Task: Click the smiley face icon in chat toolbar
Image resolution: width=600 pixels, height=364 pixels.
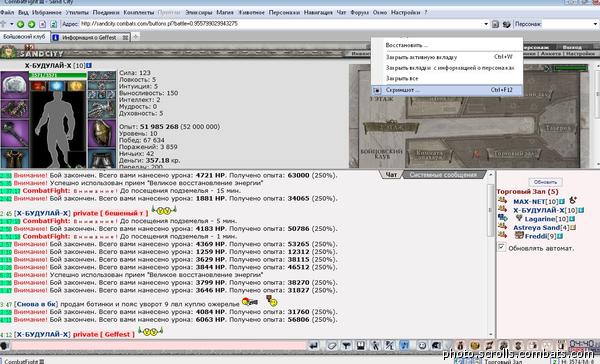Action: pos(422,346)
